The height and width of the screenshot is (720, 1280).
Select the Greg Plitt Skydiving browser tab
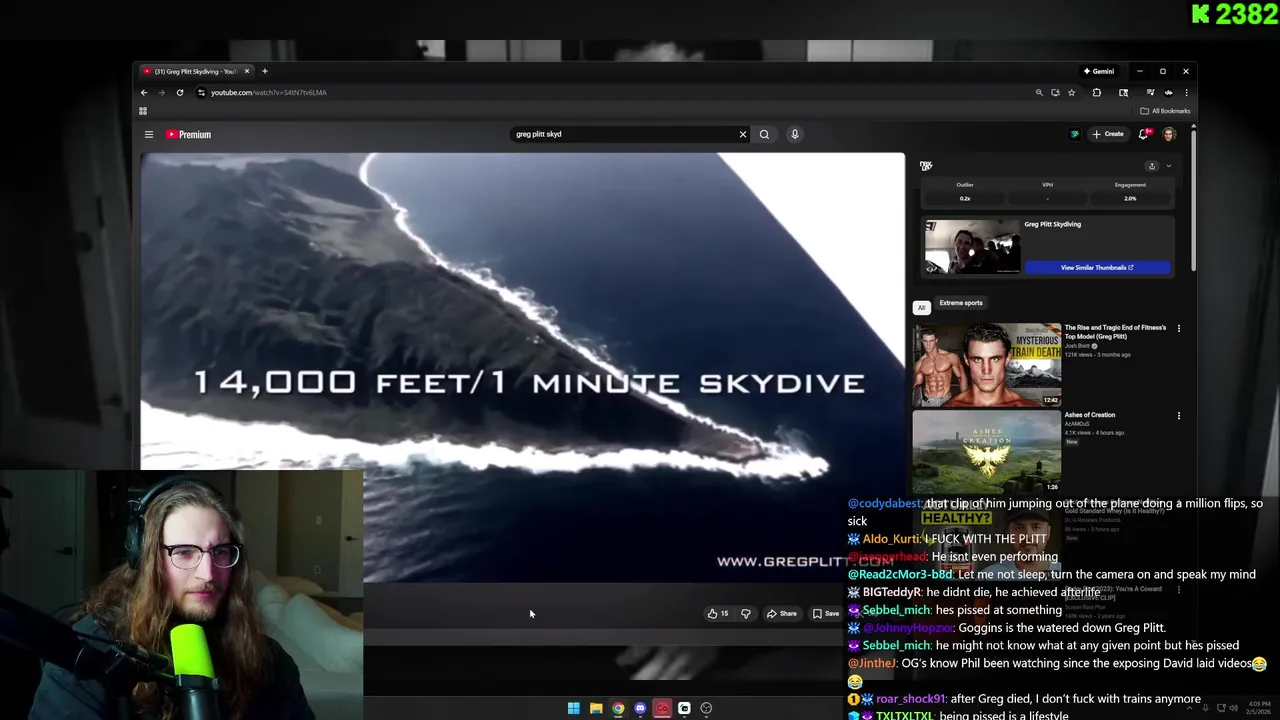coord(195,71)
